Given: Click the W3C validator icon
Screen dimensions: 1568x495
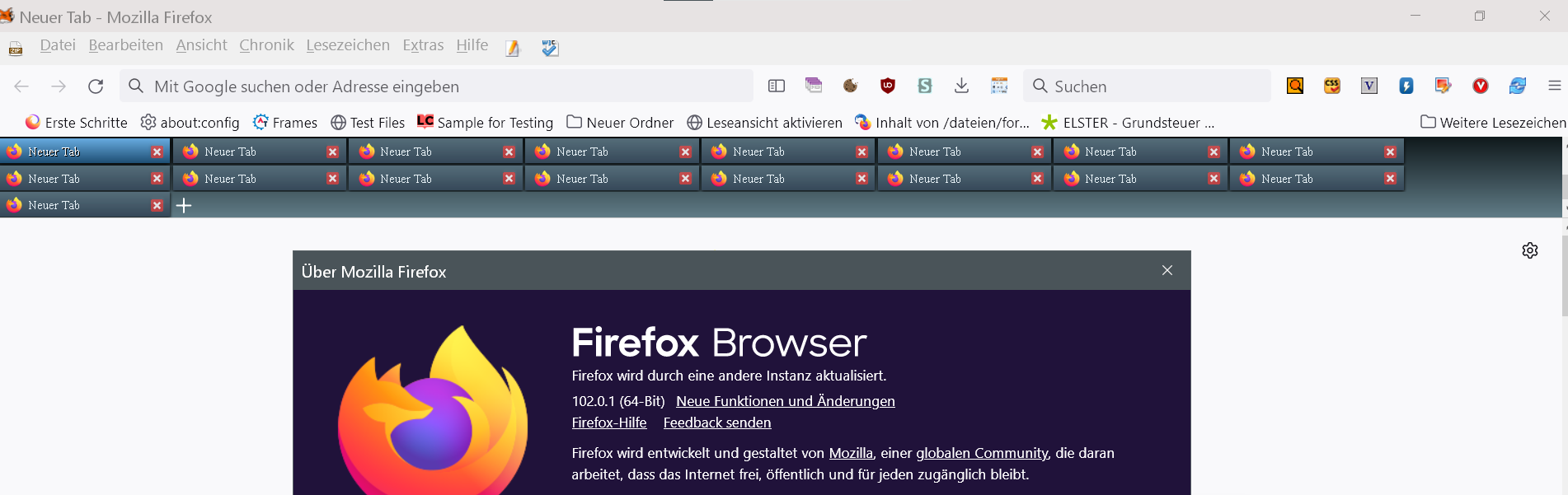Looking at the screenshot, I should click(550, 48).
